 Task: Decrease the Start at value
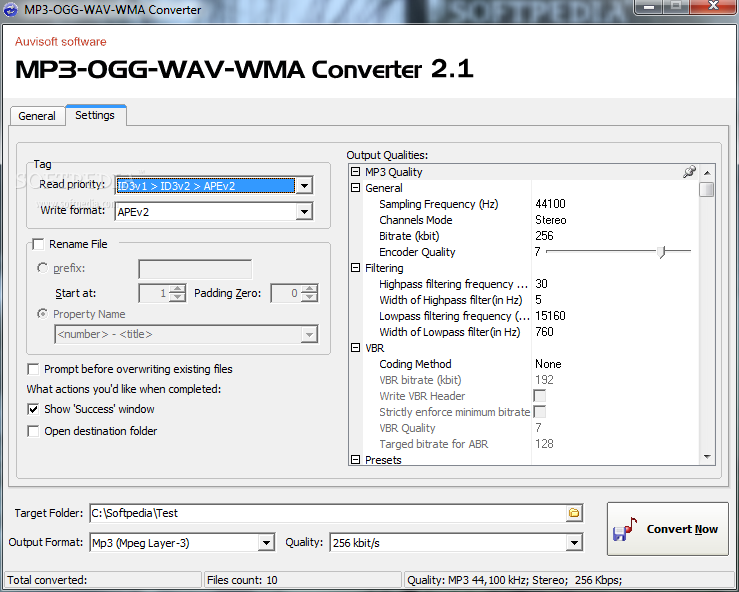click(x=177, y=297)
